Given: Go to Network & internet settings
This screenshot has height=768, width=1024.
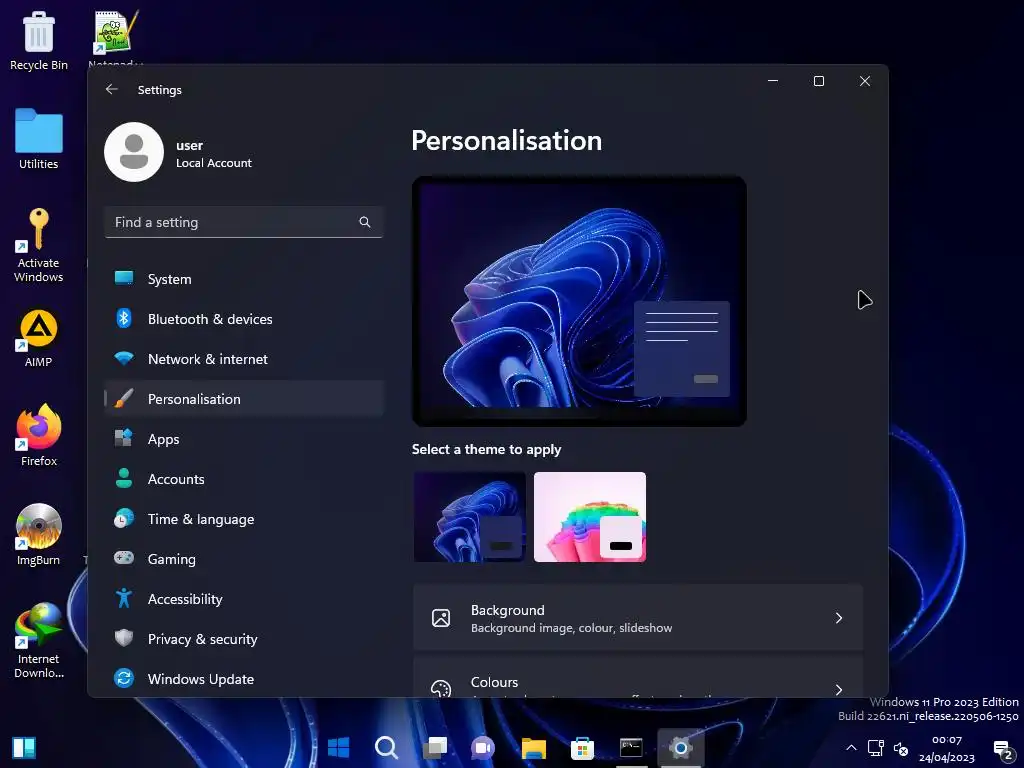Looking at the screenshot, I should pyautogui.click(x=244, y=359).
